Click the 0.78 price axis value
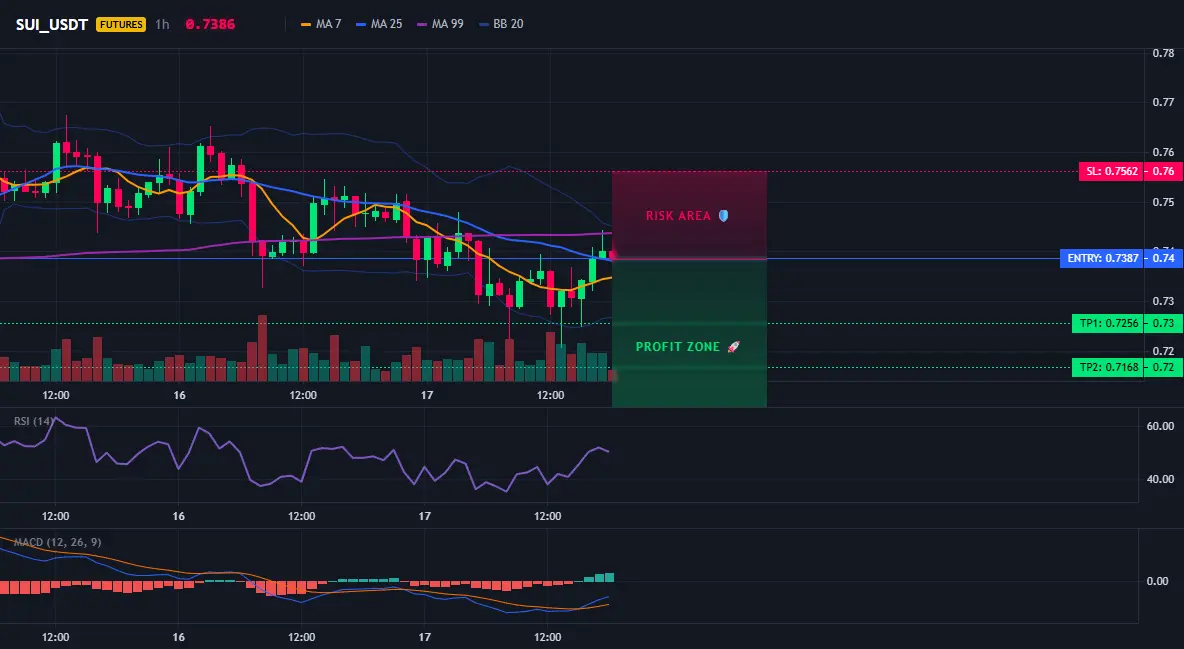 (1163, 53)
